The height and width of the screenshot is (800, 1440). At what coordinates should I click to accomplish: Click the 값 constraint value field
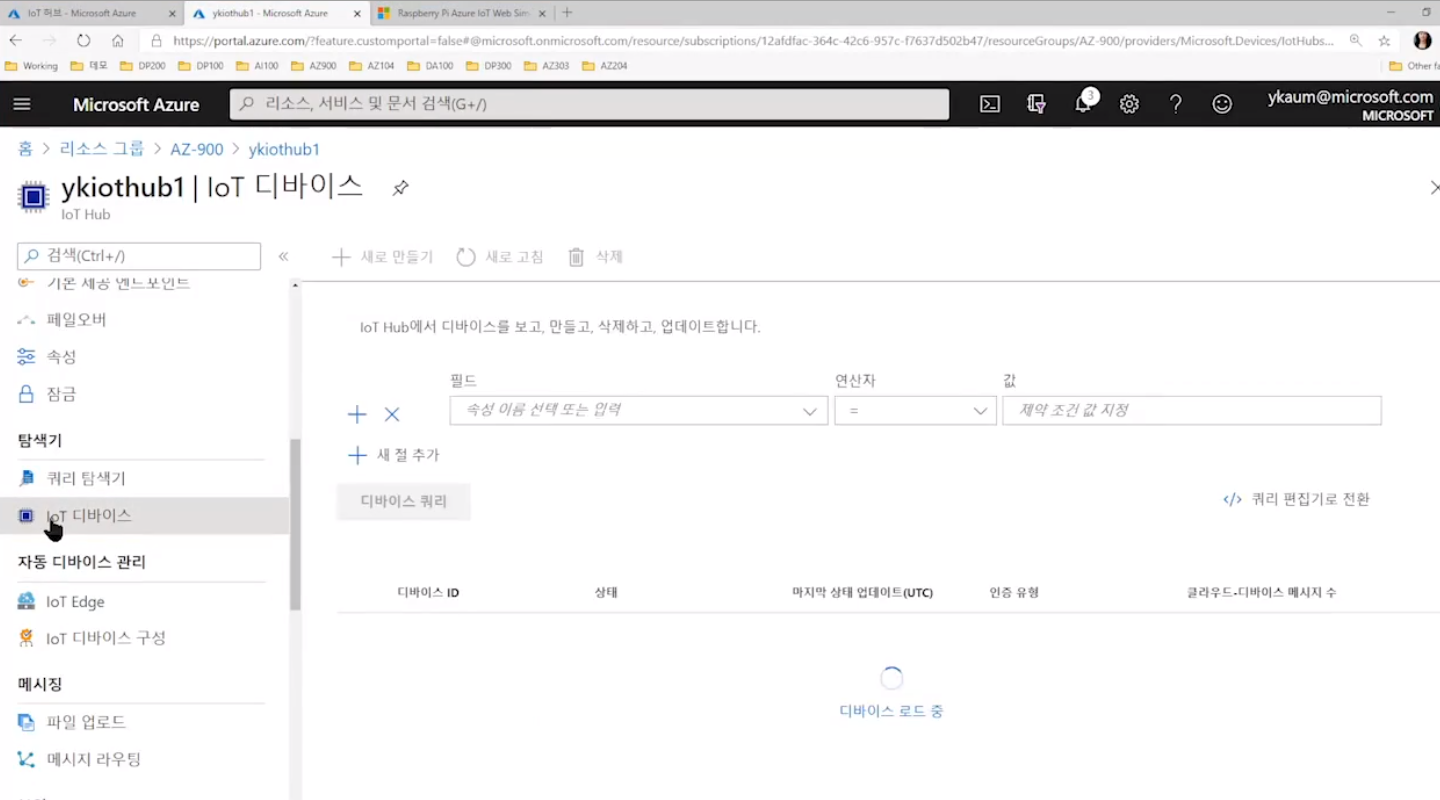1192,410
